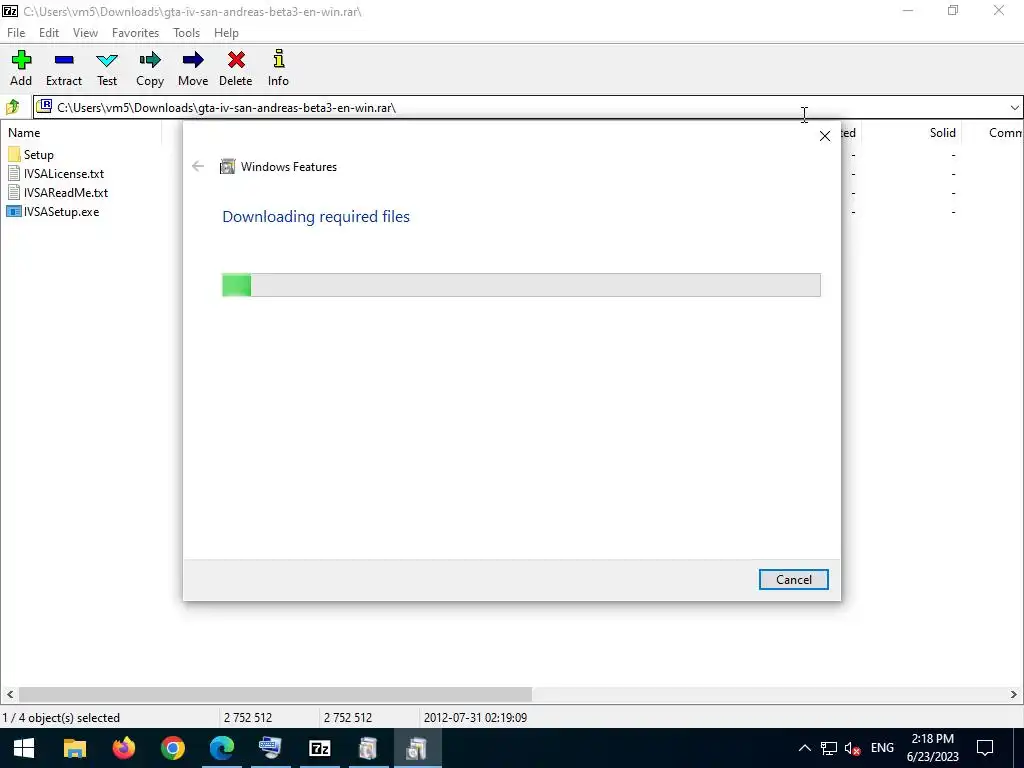Open the remote desktop taskbar app
This screenshot has height=768, width=1024.
270,748
